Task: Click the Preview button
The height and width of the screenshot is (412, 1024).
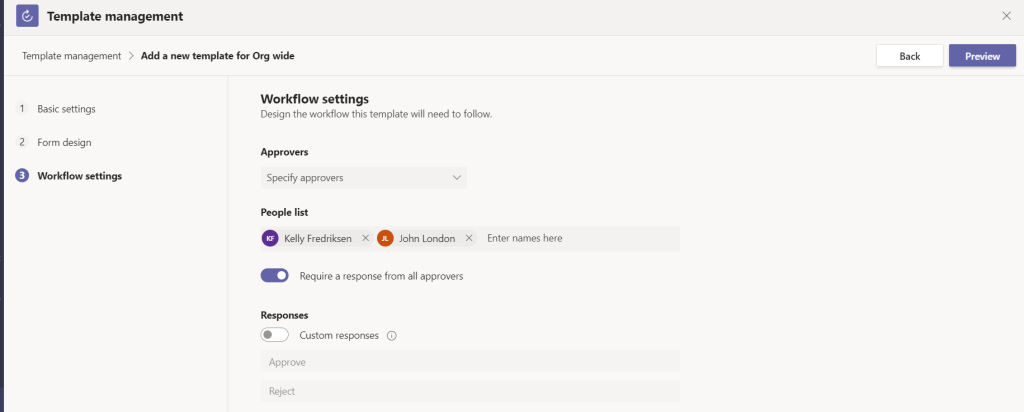Action: click(x=981, y=56)
